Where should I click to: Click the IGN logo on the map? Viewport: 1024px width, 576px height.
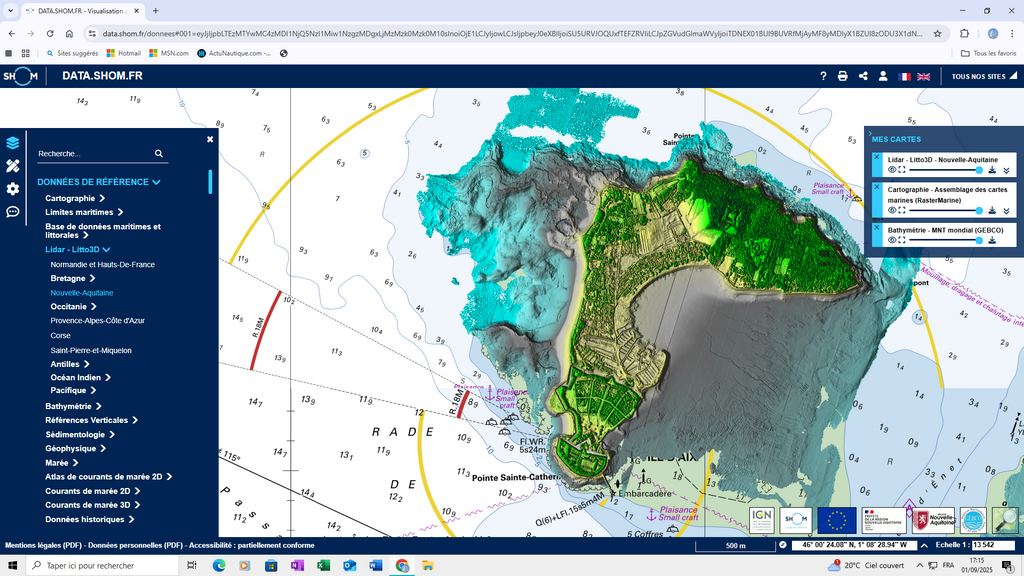point(761,520)
